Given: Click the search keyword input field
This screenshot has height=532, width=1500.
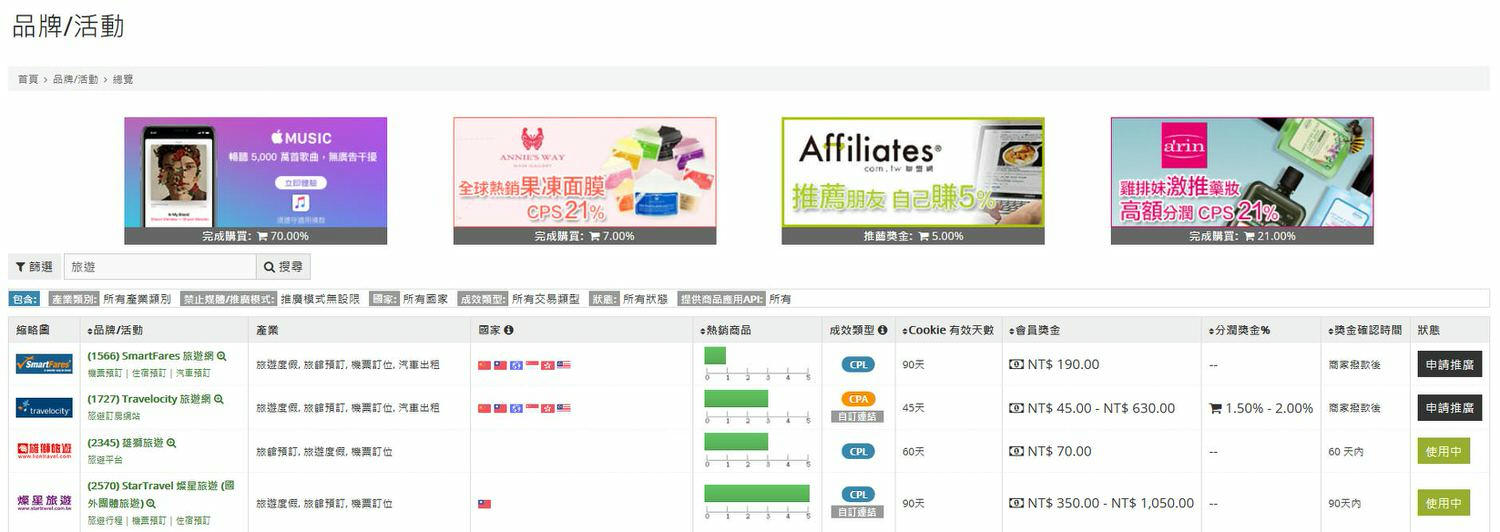Looking at the screenshot, I should click(160, 267).
